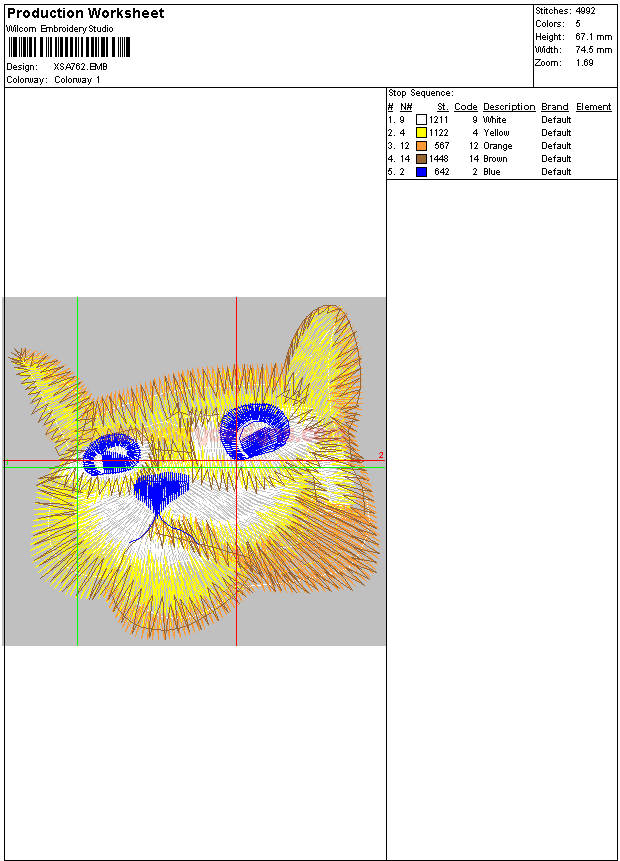The image size is (620, 861).
Task: Click the Height value 67.1 mm
Action: (x=594, y=37)
